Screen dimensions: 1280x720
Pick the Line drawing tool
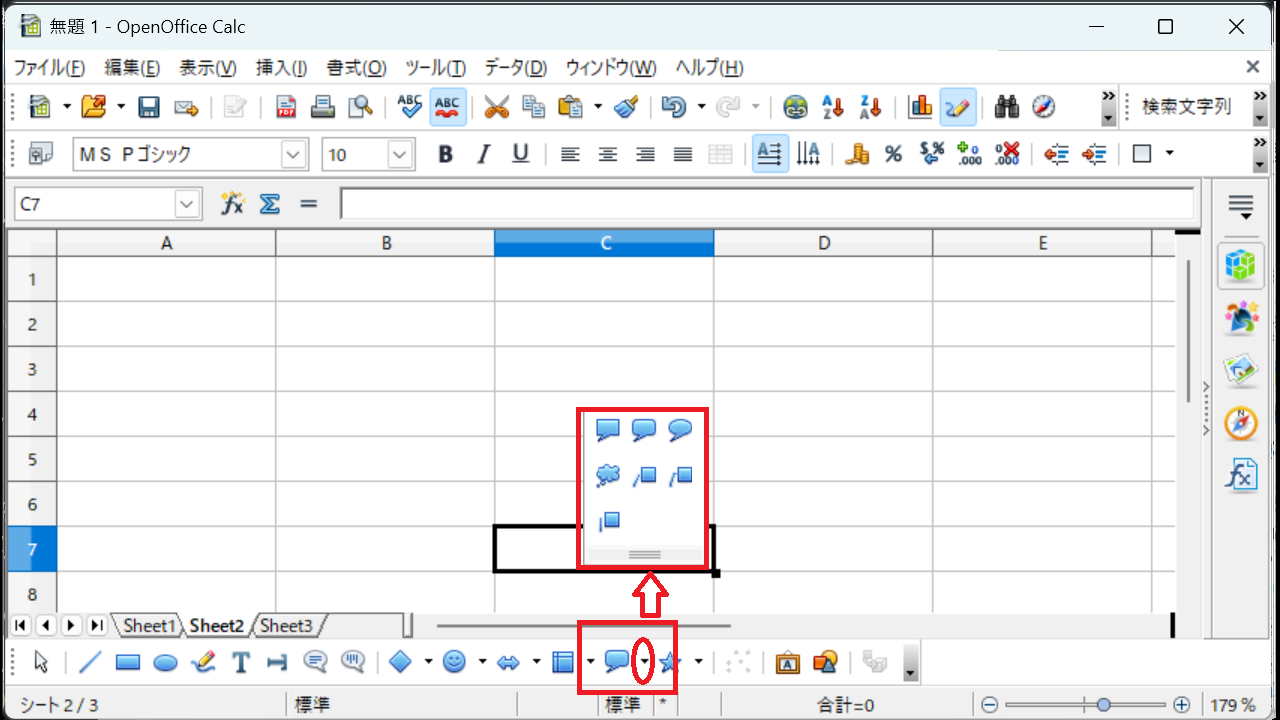click(x=90, y=662)
